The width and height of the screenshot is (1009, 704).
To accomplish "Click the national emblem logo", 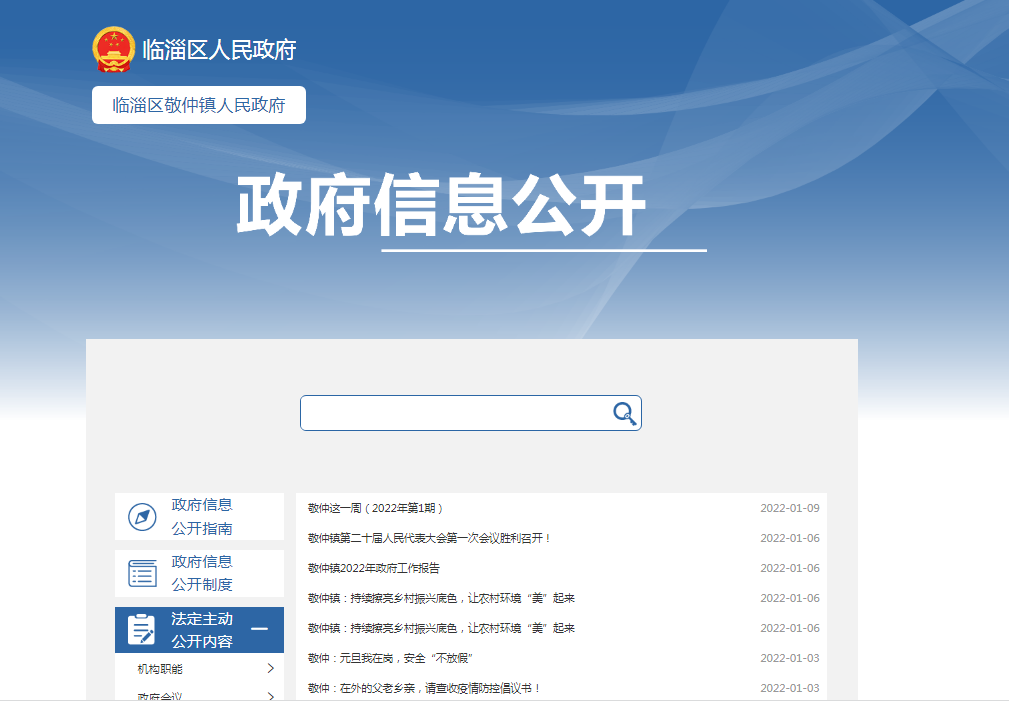I will tap(113, 49).
